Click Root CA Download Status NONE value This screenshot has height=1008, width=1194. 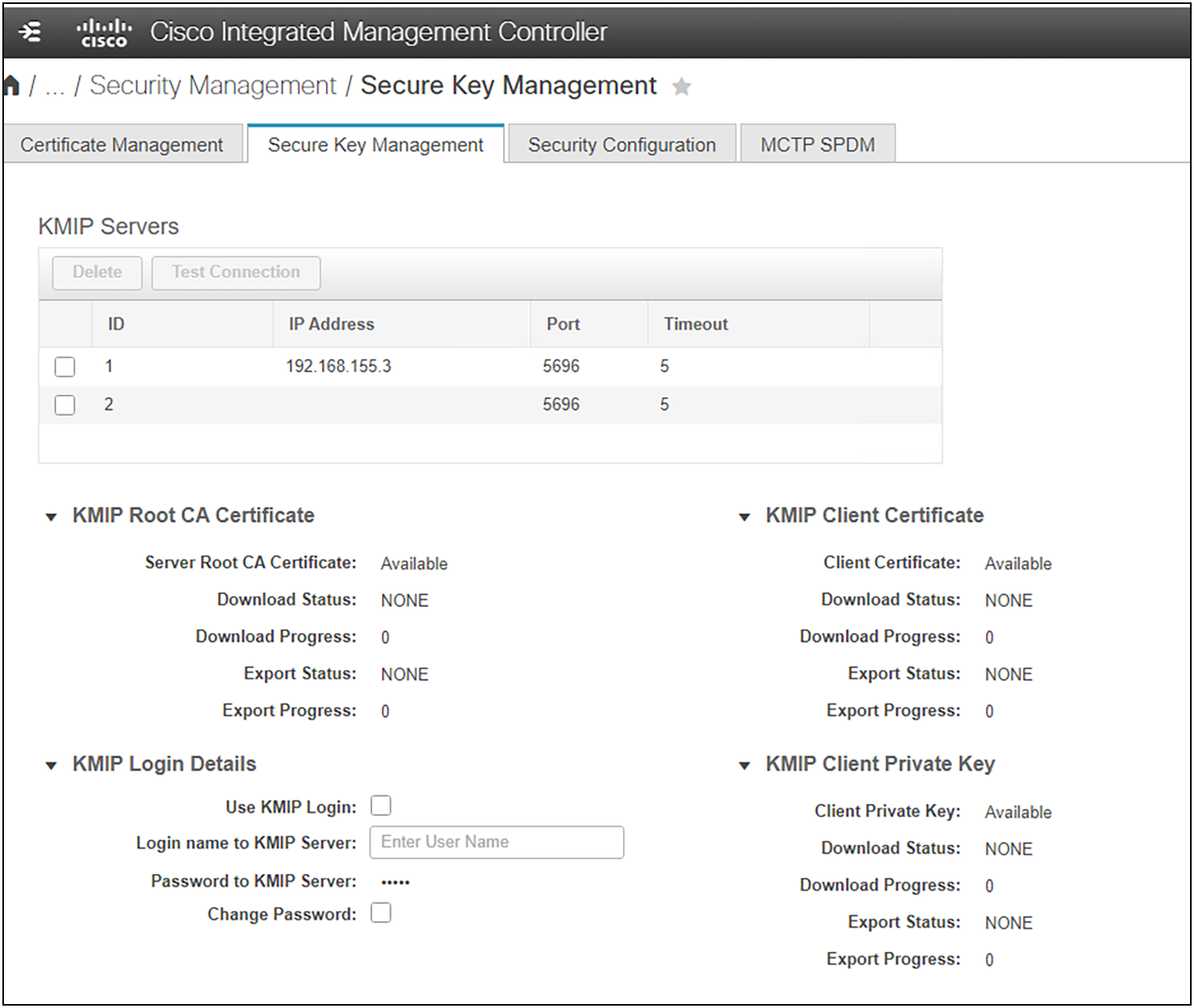point(404,600)
